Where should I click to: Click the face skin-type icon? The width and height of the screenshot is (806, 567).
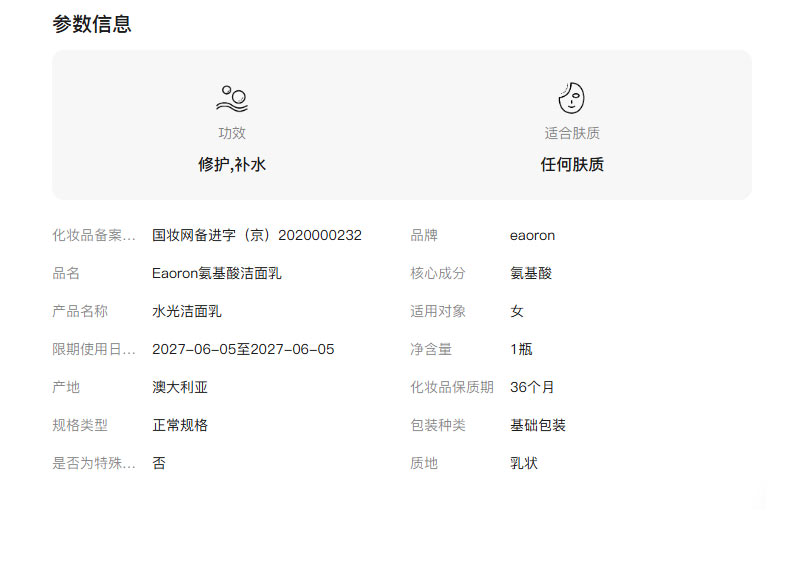[571, 98]
